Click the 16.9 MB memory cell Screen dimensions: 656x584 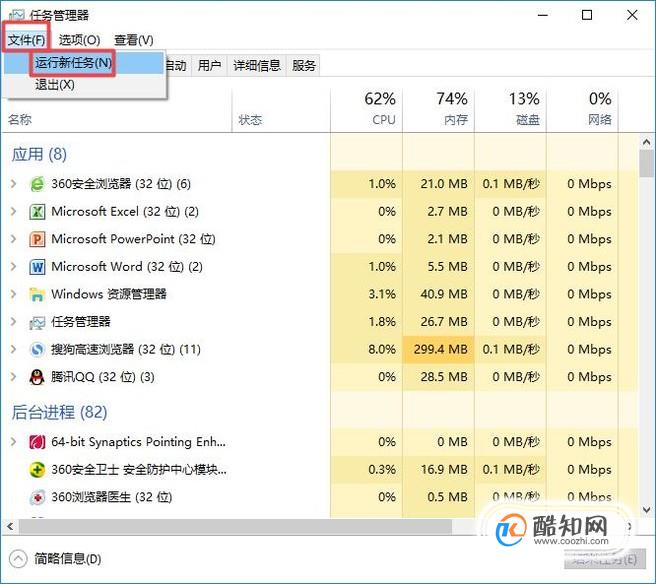tap(438, 469)
